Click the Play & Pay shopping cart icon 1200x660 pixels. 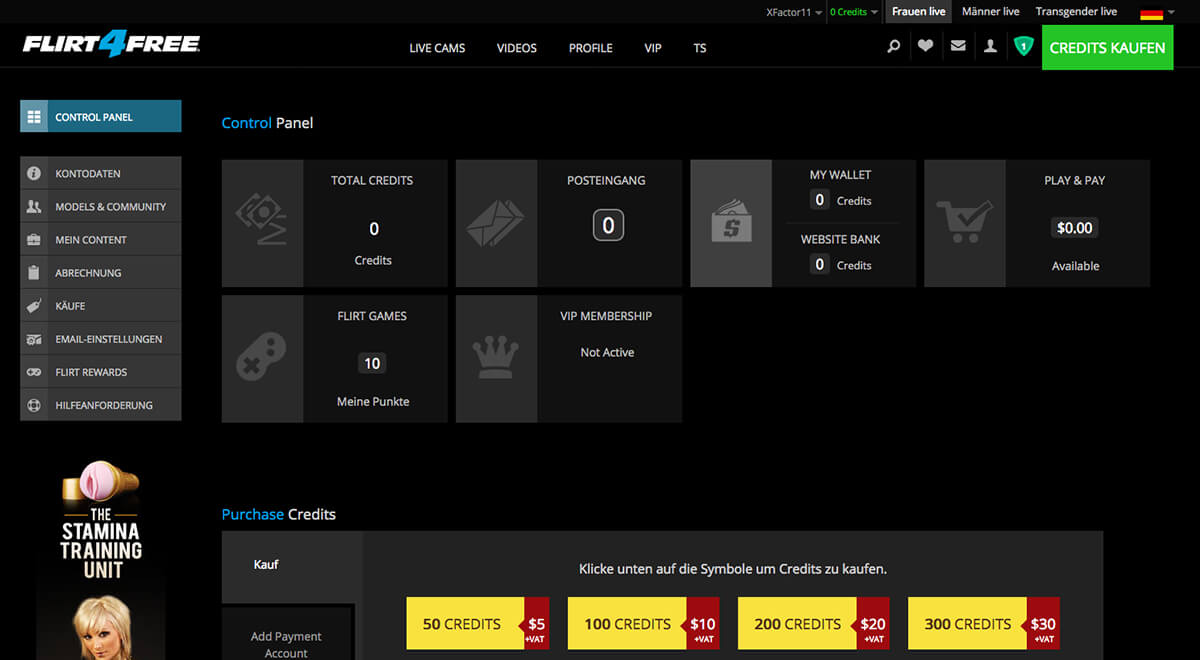click(965, 224)
